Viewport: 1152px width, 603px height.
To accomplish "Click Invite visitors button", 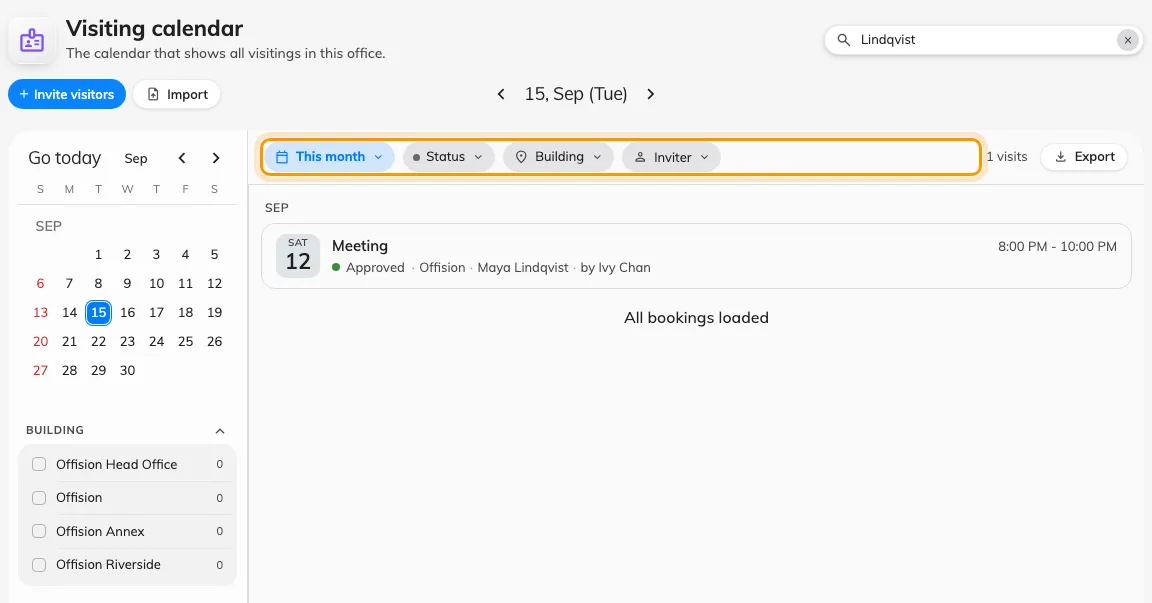I will pos(67,94).
